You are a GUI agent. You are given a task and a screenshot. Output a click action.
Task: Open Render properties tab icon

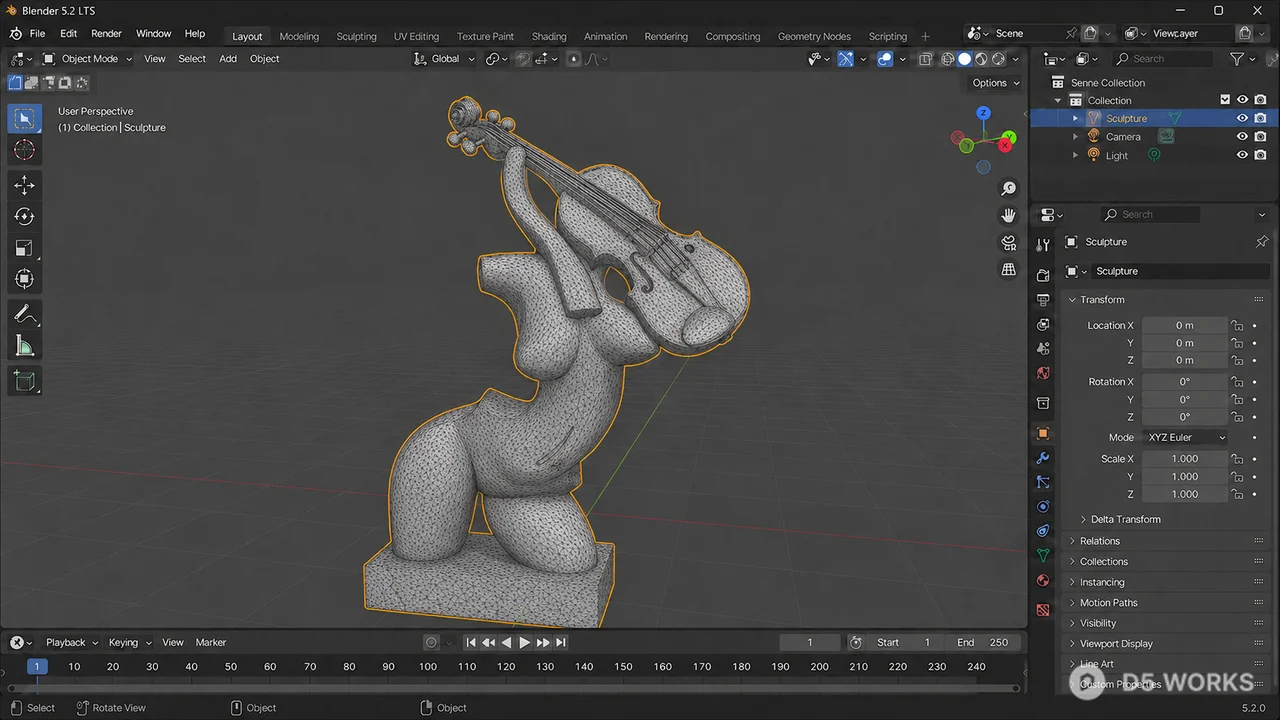[x=1043, y=275]
